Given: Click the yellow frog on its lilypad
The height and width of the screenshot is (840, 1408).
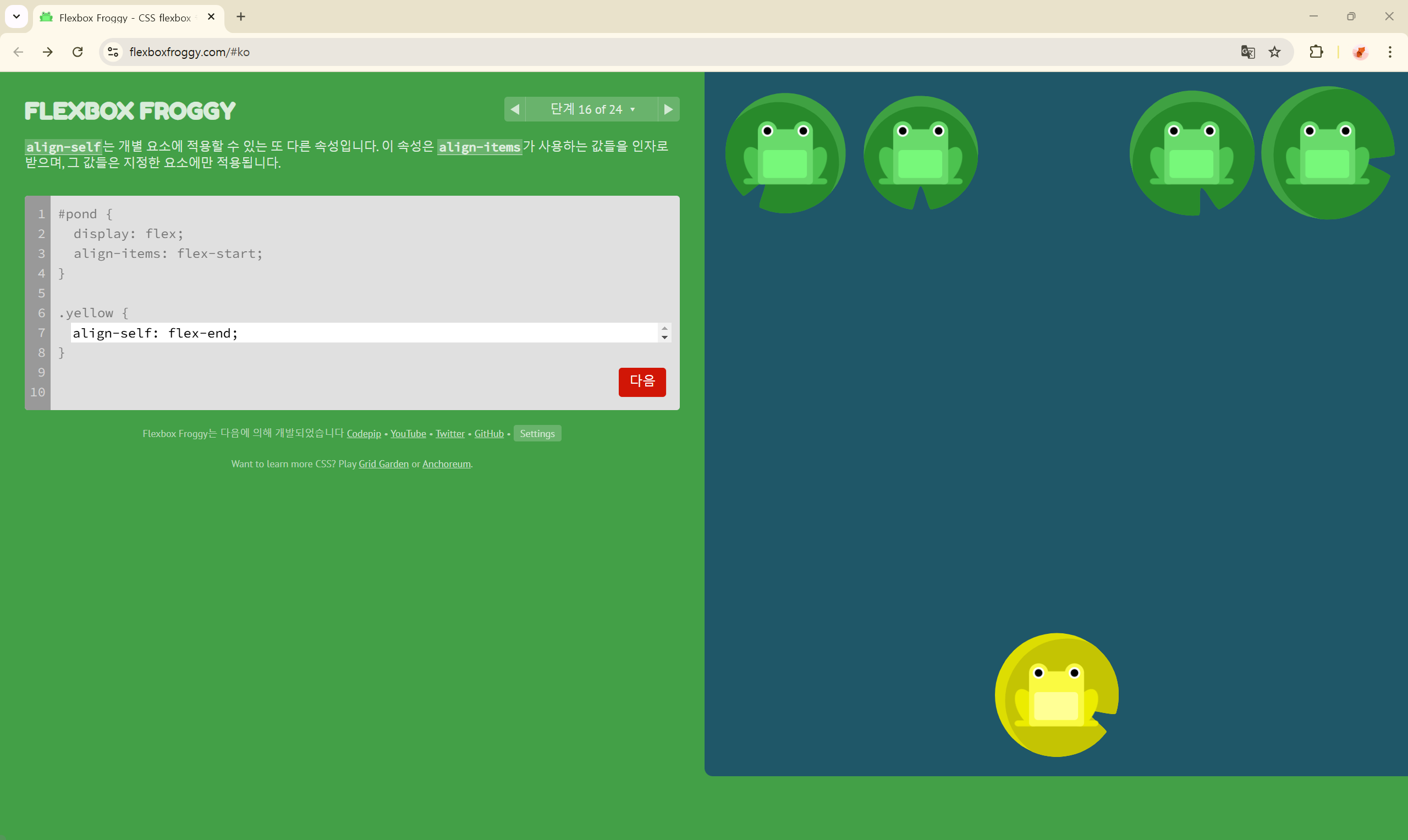Looking at the screenshot, I should coord(1056,695).
